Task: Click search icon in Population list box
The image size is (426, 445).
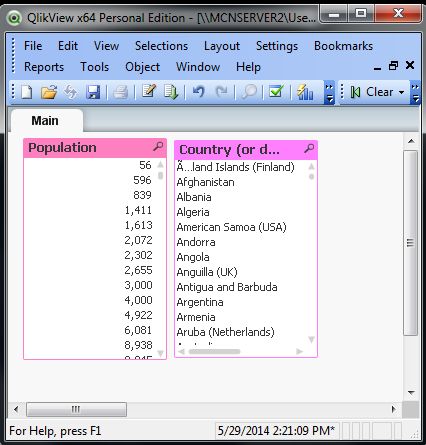Action: [x=158, y=146]
